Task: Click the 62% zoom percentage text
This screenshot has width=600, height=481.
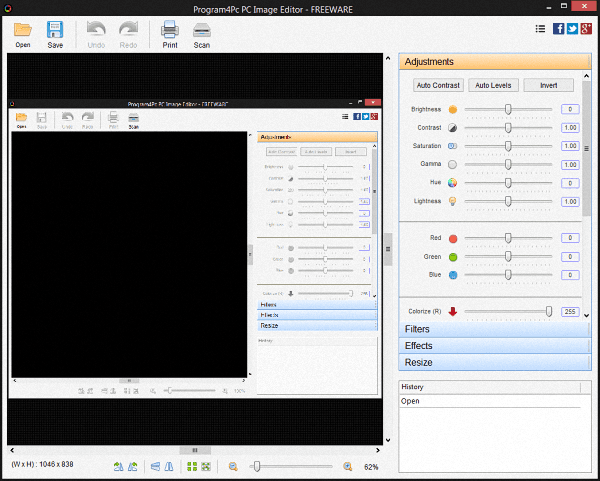Action: (x=371, y=467)
